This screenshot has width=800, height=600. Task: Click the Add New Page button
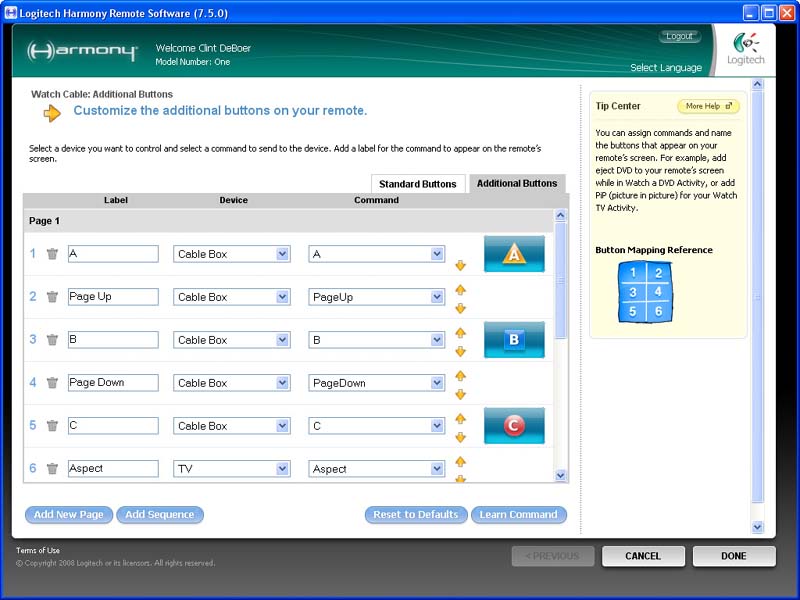click(69, 515)
